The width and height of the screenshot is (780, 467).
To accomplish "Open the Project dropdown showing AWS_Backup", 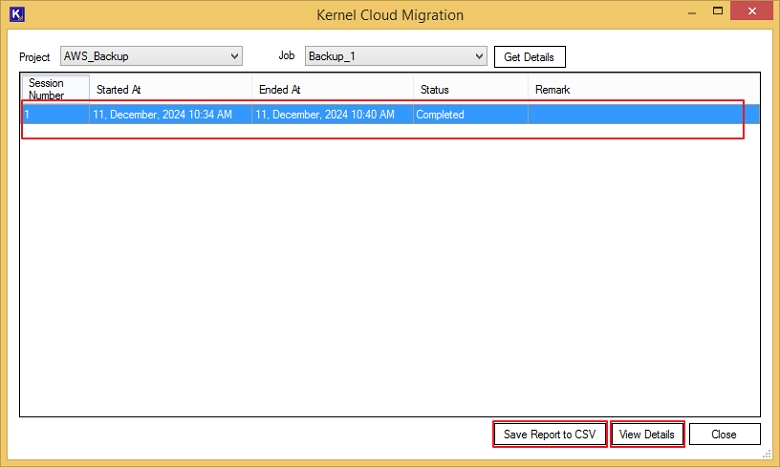I will pos(151,56).
